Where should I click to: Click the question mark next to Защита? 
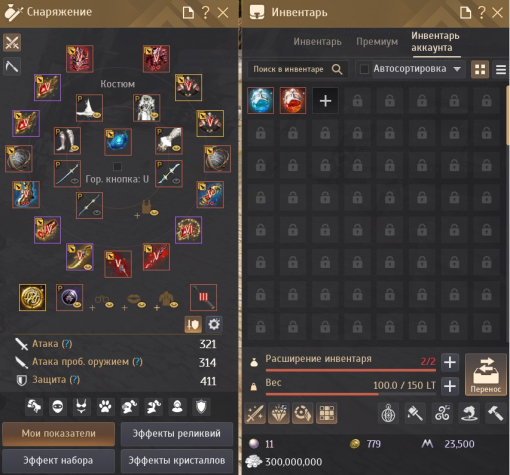click(x=75, y=380)
